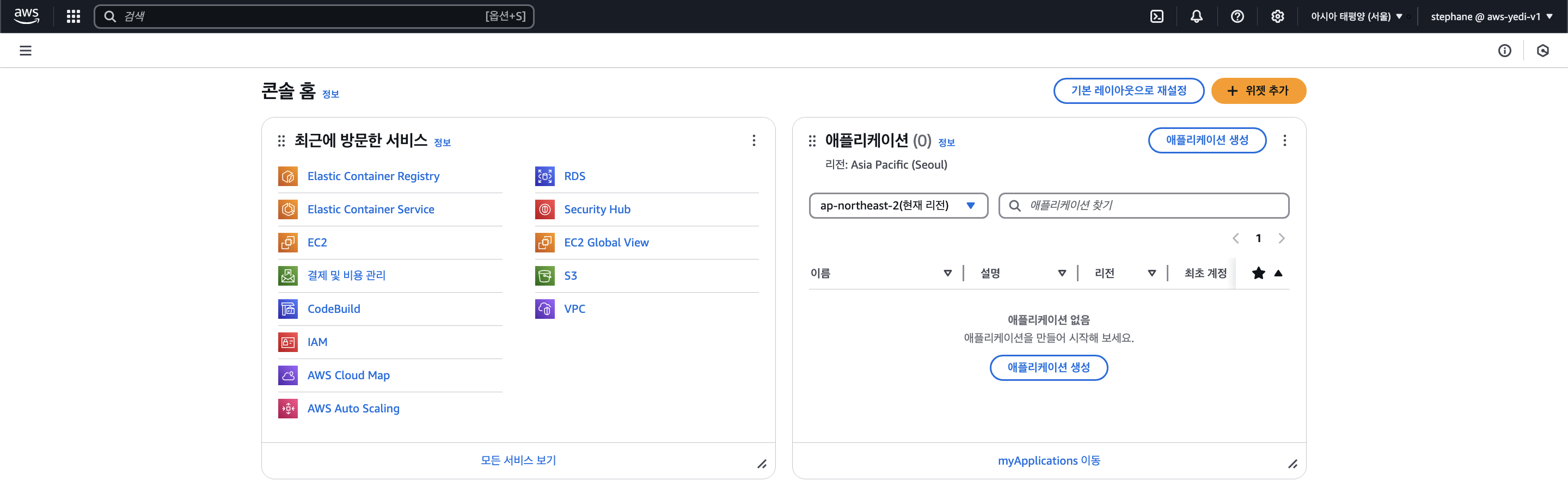The height and width of the screenshot is (494, 1568).
Task: Open the EC2 Global View link
Action: tap(607, 243)
